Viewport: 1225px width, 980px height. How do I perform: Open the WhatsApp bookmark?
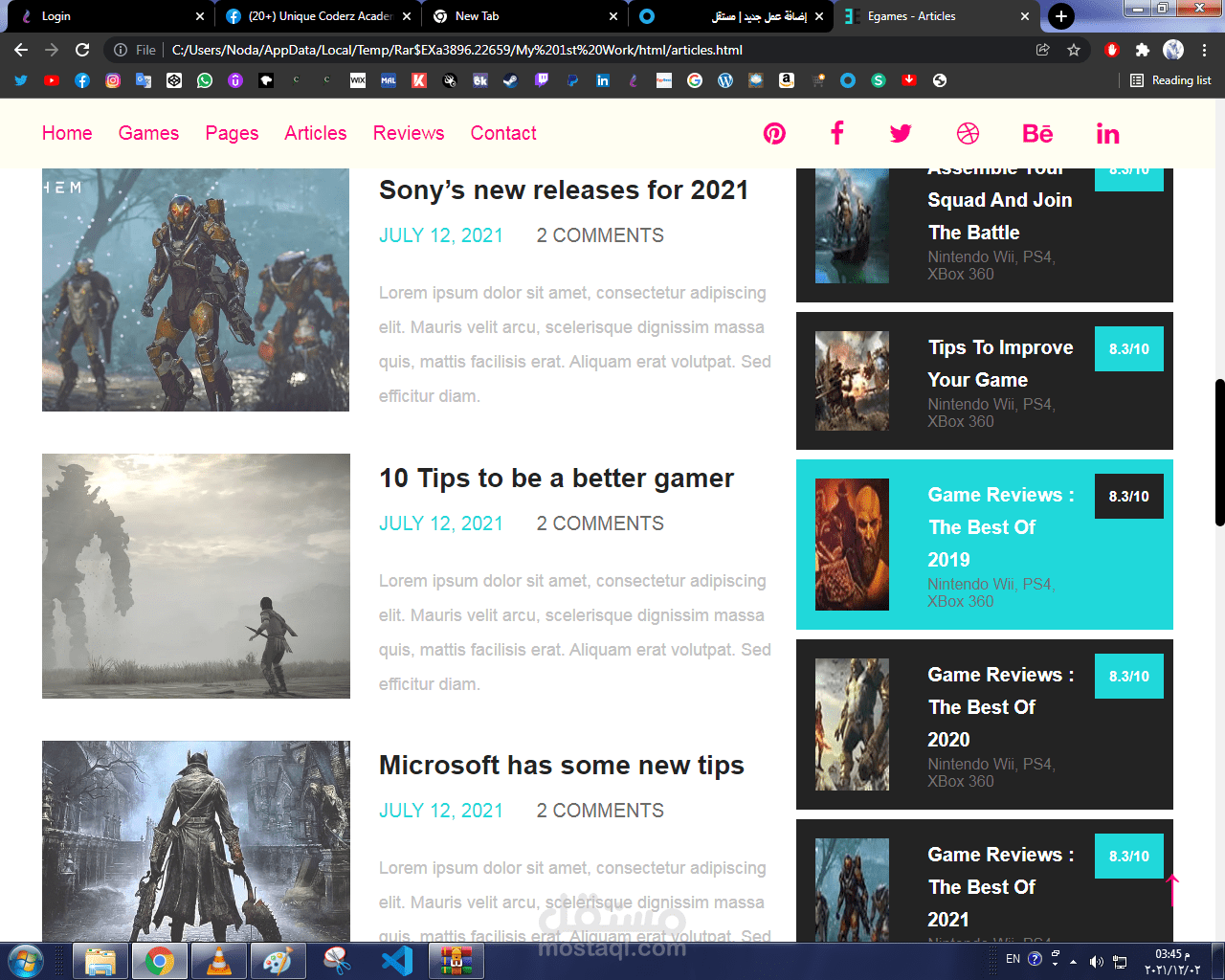coord(205,80)
